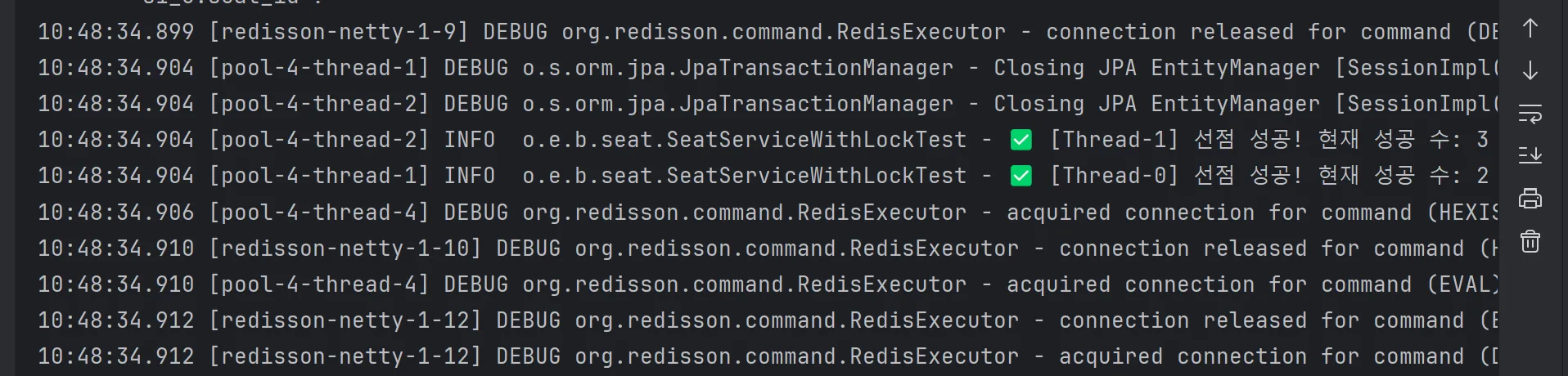Image resolution: width=1568 pixels, height=376 pixels.
Task: Clear all console output with trash icon
Action: pos(1530,241)
